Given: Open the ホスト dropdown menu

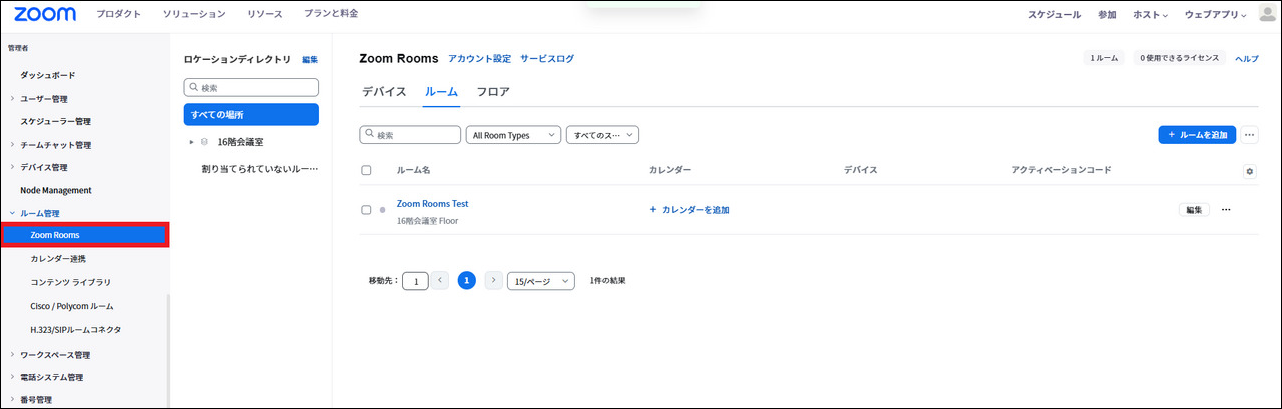Looking at the screenshot, I should click(1150, 15).
